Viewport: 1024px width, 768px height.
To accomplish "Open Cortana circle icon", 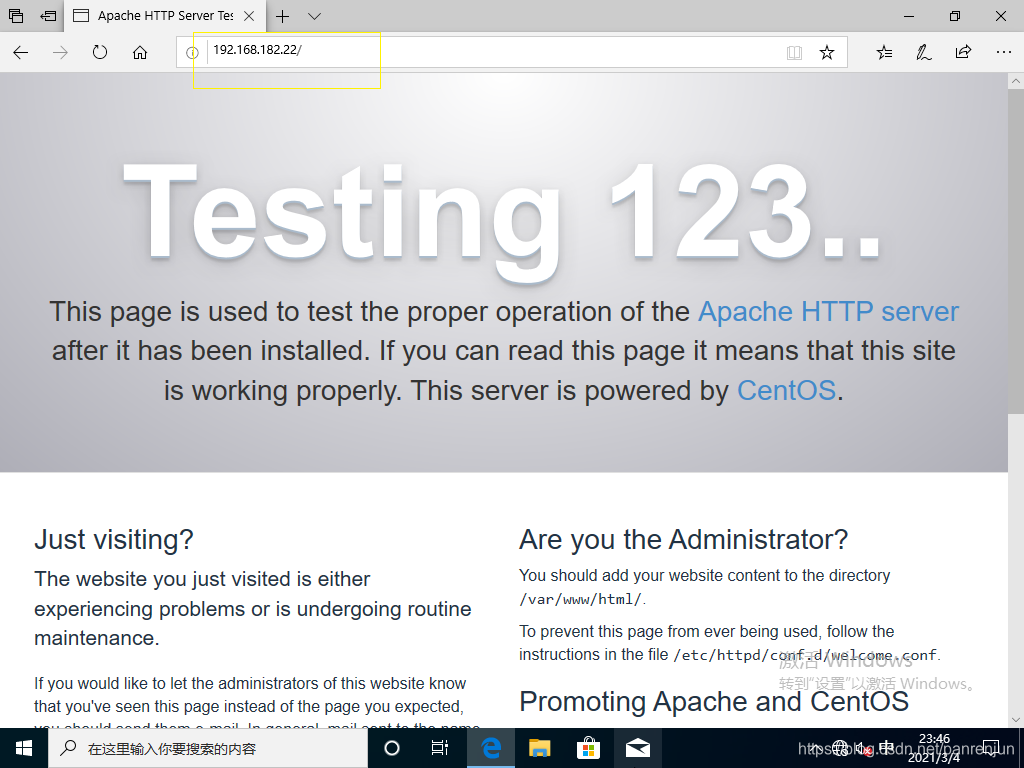I will click(x=391, y=748).
